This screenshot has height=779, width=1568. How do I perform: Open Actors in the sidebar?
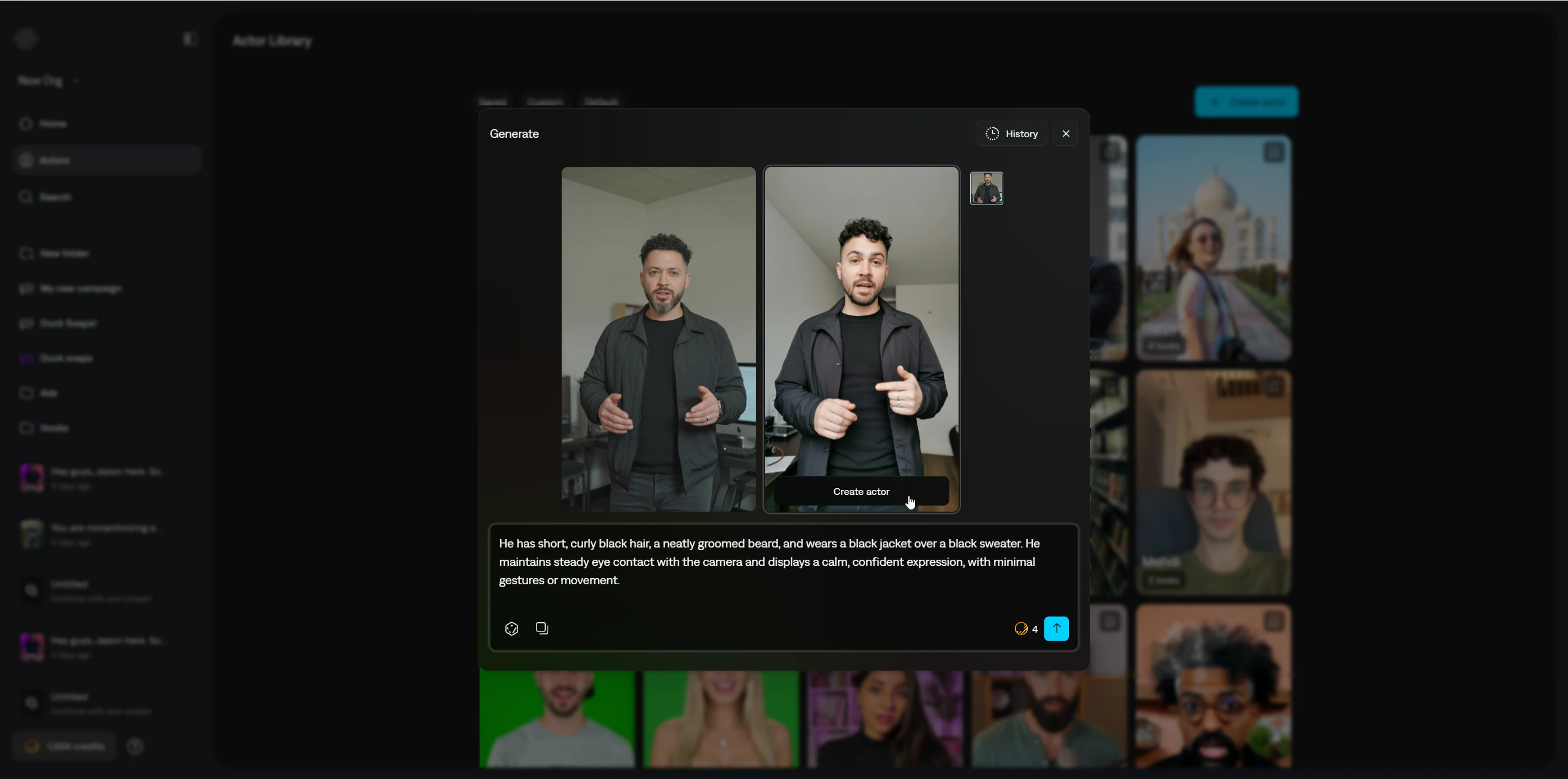107,160
